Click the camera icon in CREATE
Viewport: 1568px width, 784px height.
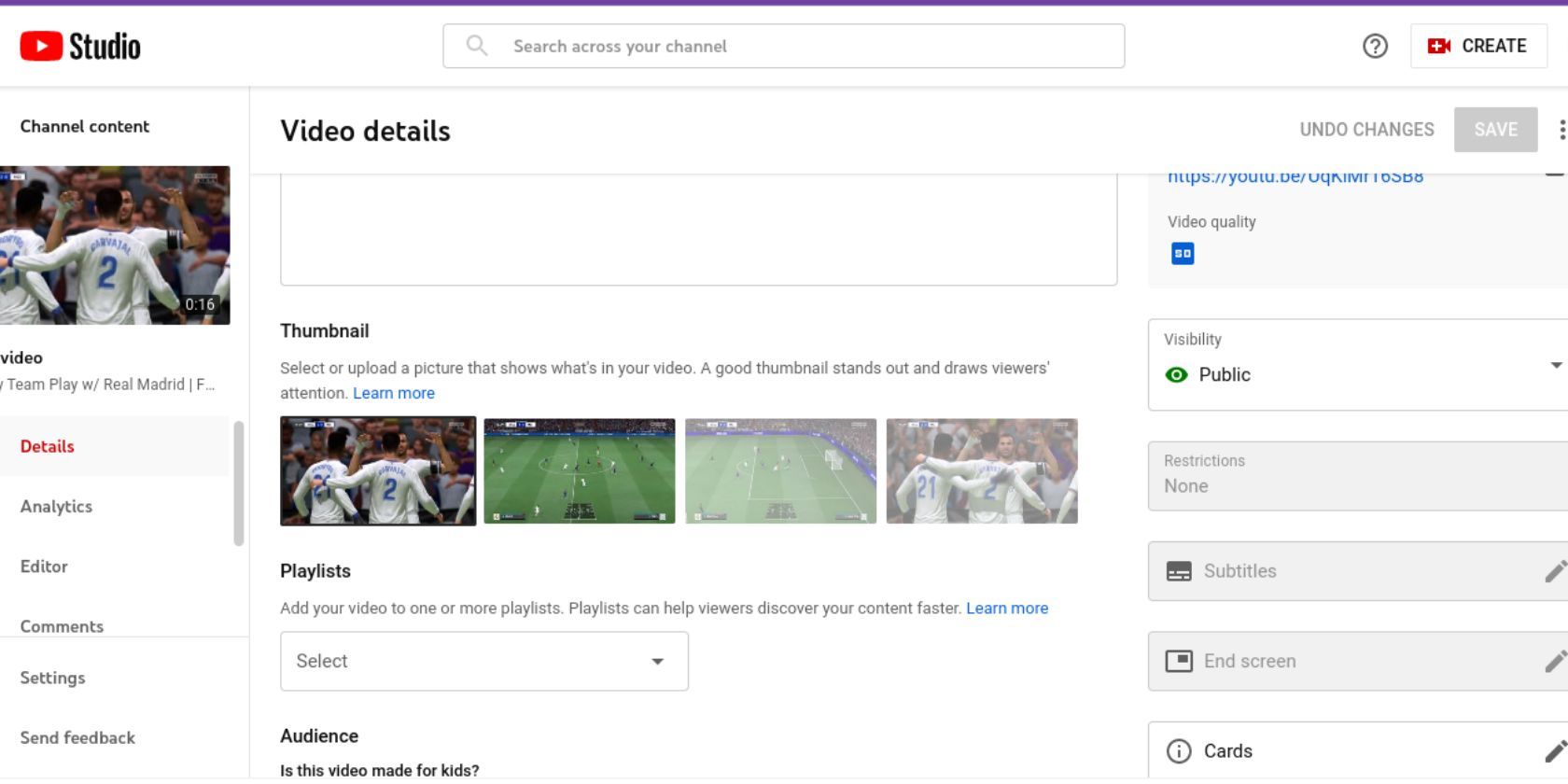1439,46
